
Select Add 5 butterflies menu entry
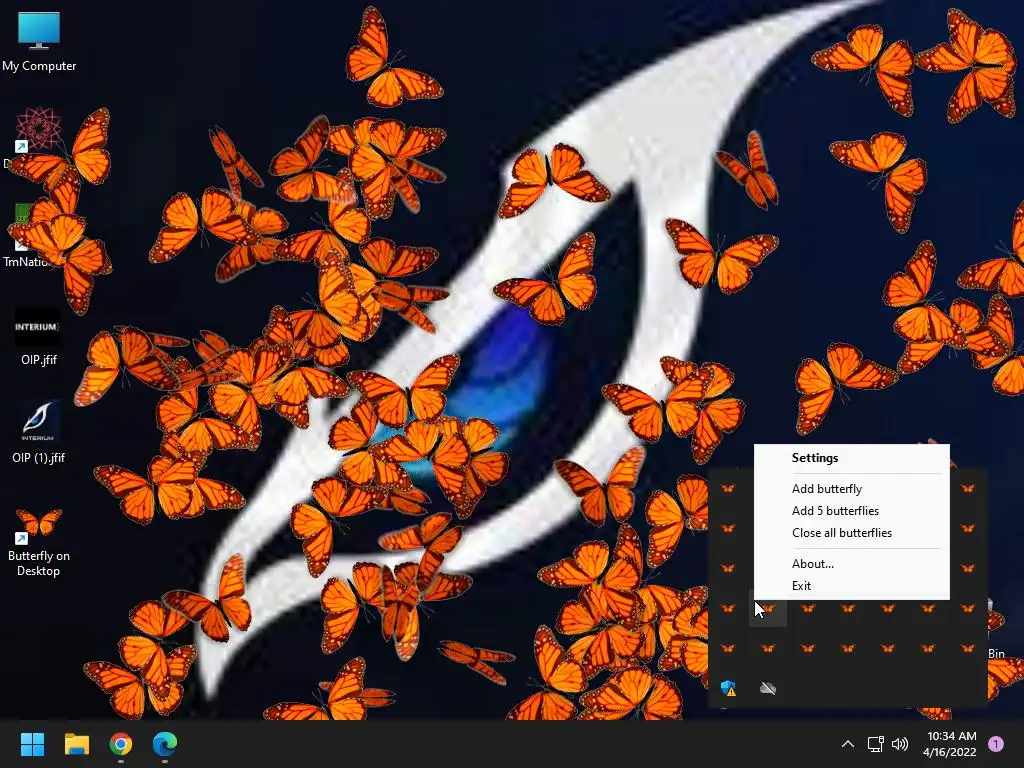(x=852, y=511)
